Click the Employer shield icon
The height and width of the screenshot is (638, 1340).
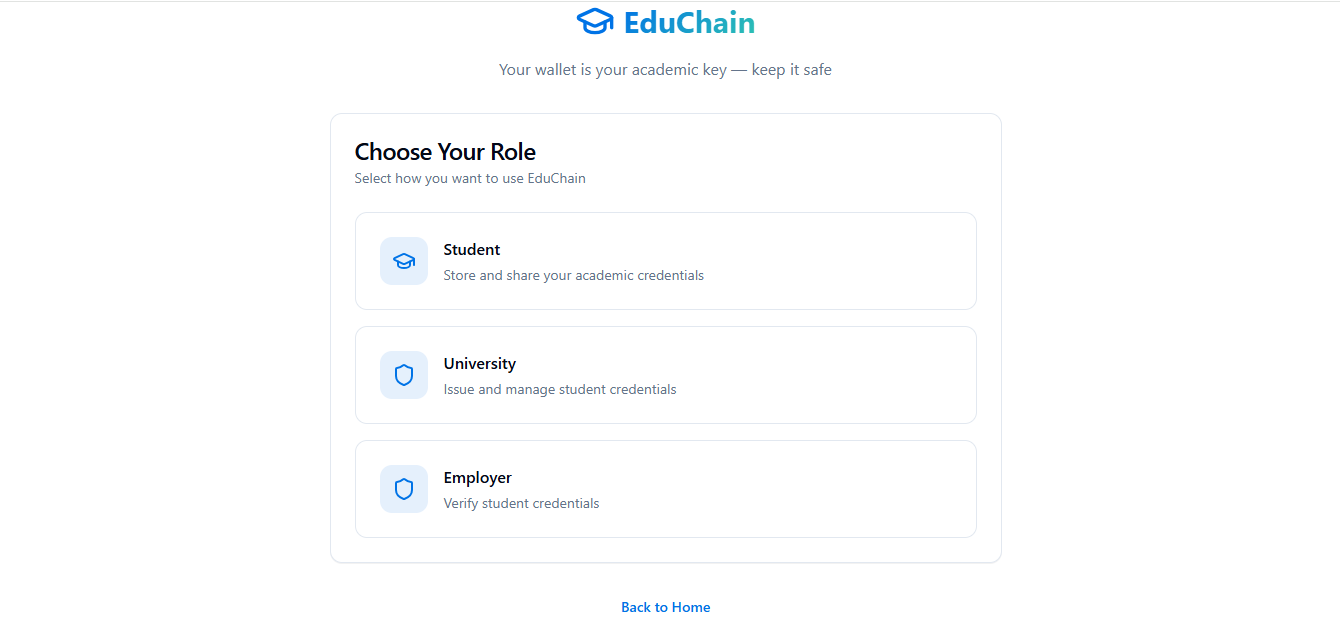pyautogui.click(x=404, y=489)
